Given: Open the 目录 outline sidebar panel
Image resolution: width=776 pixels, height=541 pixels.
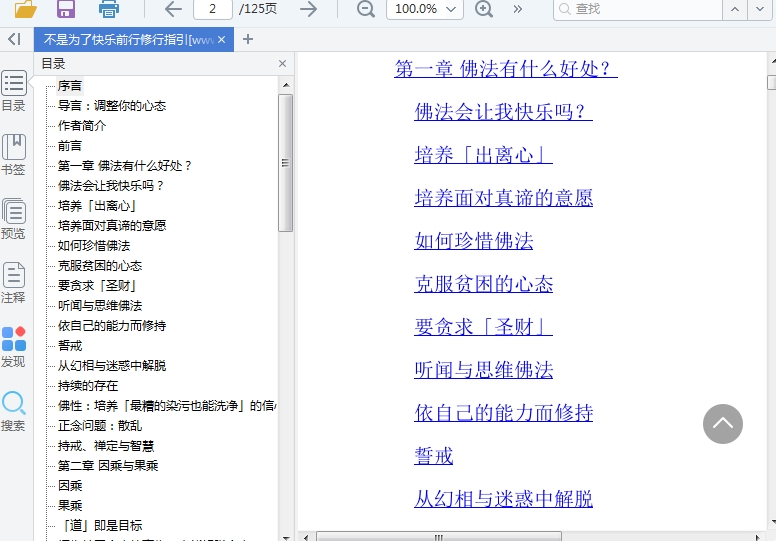Looking at the screenshot, I should click(13, 91).
